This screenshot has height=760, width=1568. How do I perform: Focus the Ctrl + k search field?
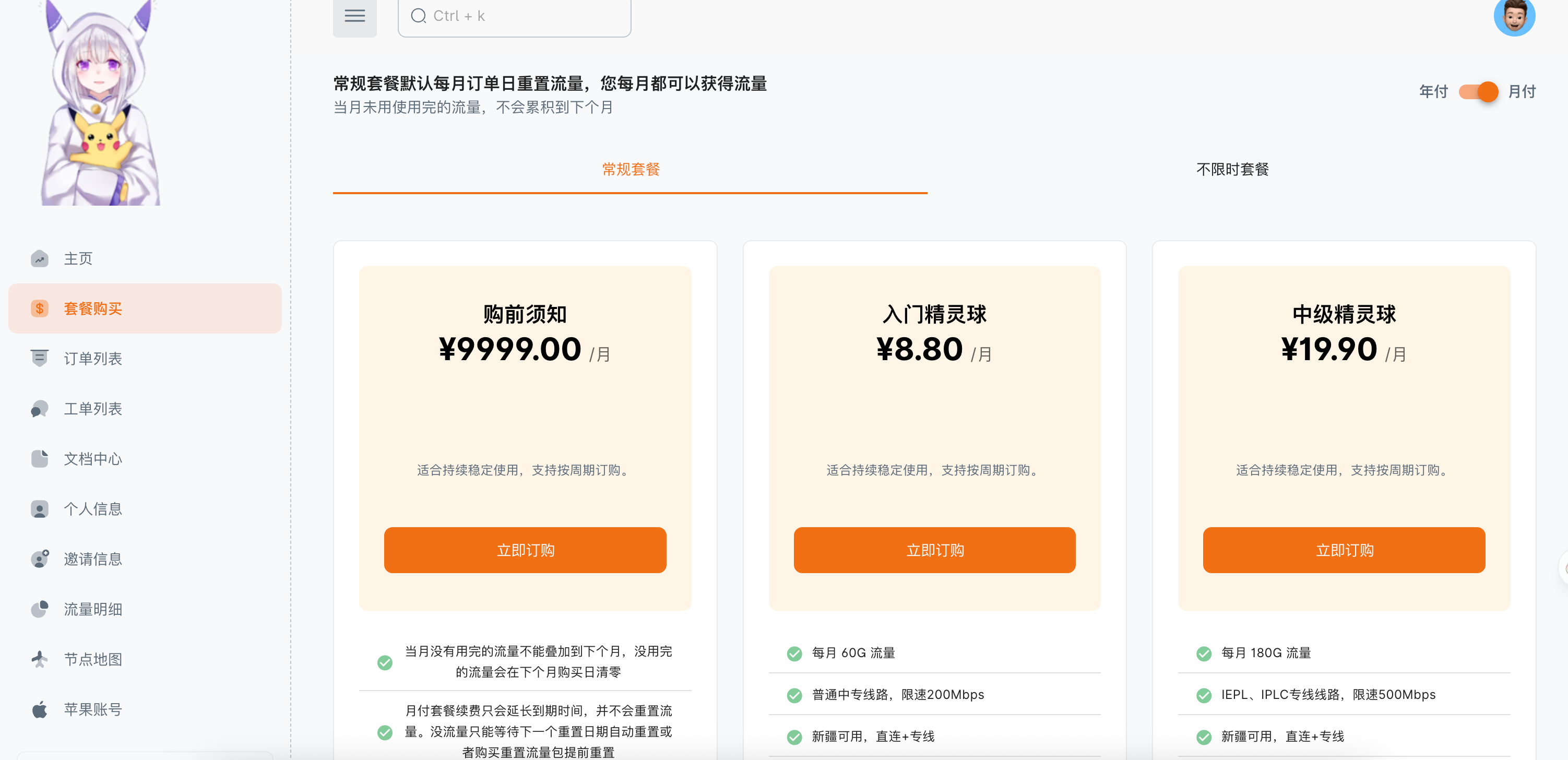[514, 16]
